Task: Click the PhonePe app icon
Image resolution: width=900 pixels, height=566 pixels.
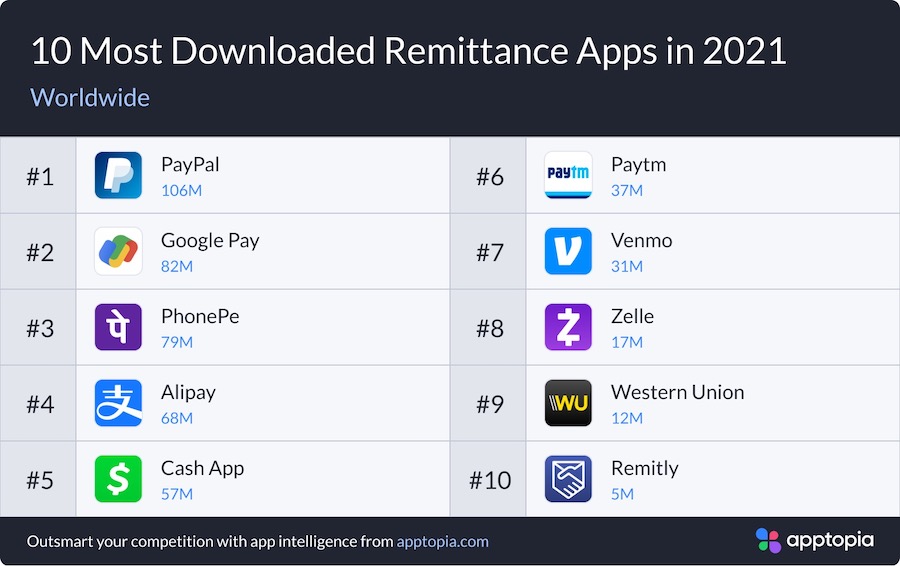Action: [118, 327]
